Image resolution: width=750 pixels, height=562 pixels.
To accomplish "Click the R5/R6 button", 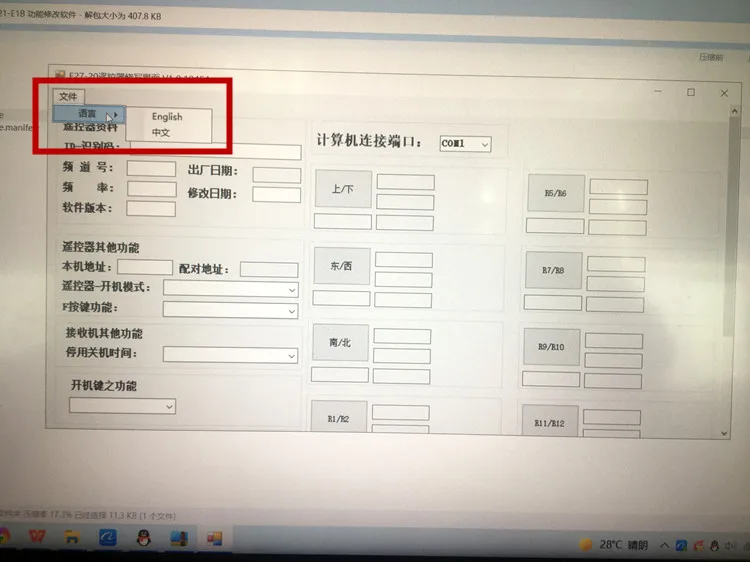I will click(556, 193).
